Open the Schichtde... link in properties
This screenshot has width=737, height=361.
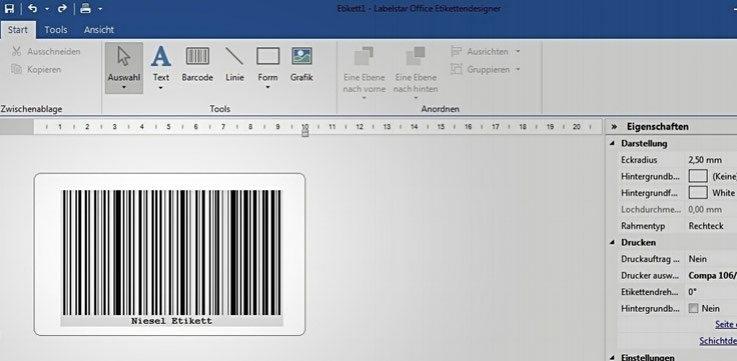718,341
